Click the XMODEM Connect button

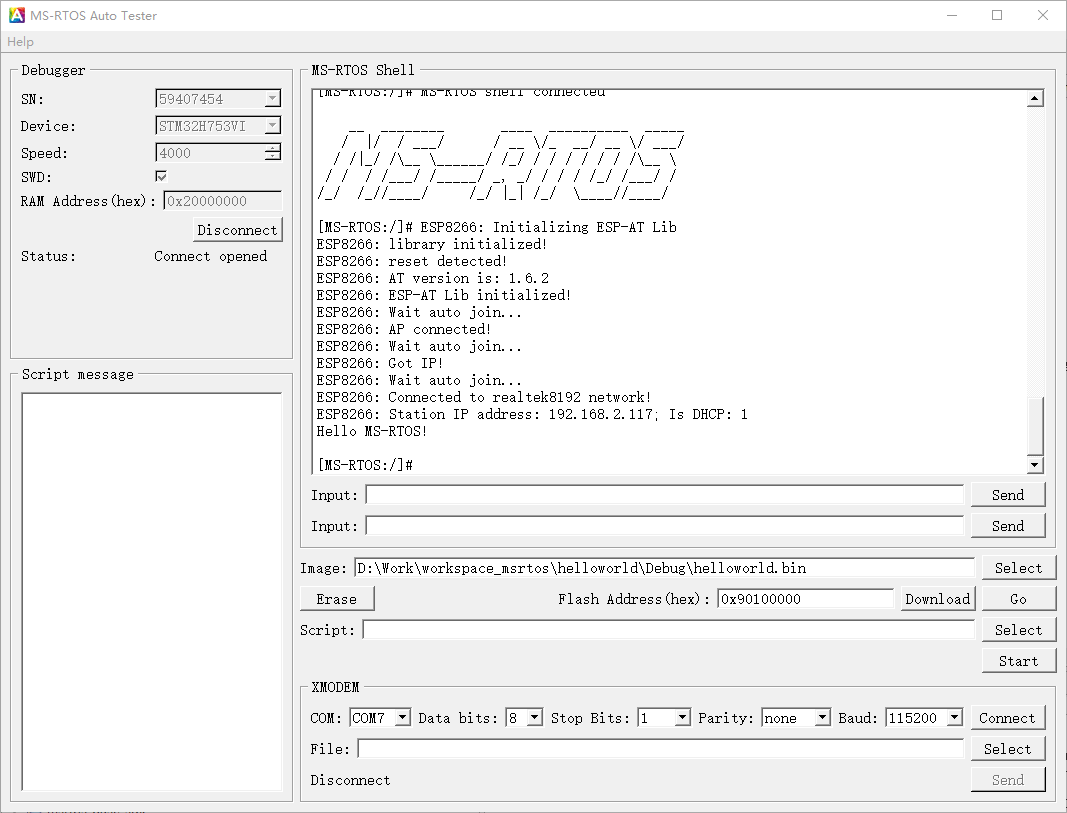pyautogui.click(x=1007, y=718)
